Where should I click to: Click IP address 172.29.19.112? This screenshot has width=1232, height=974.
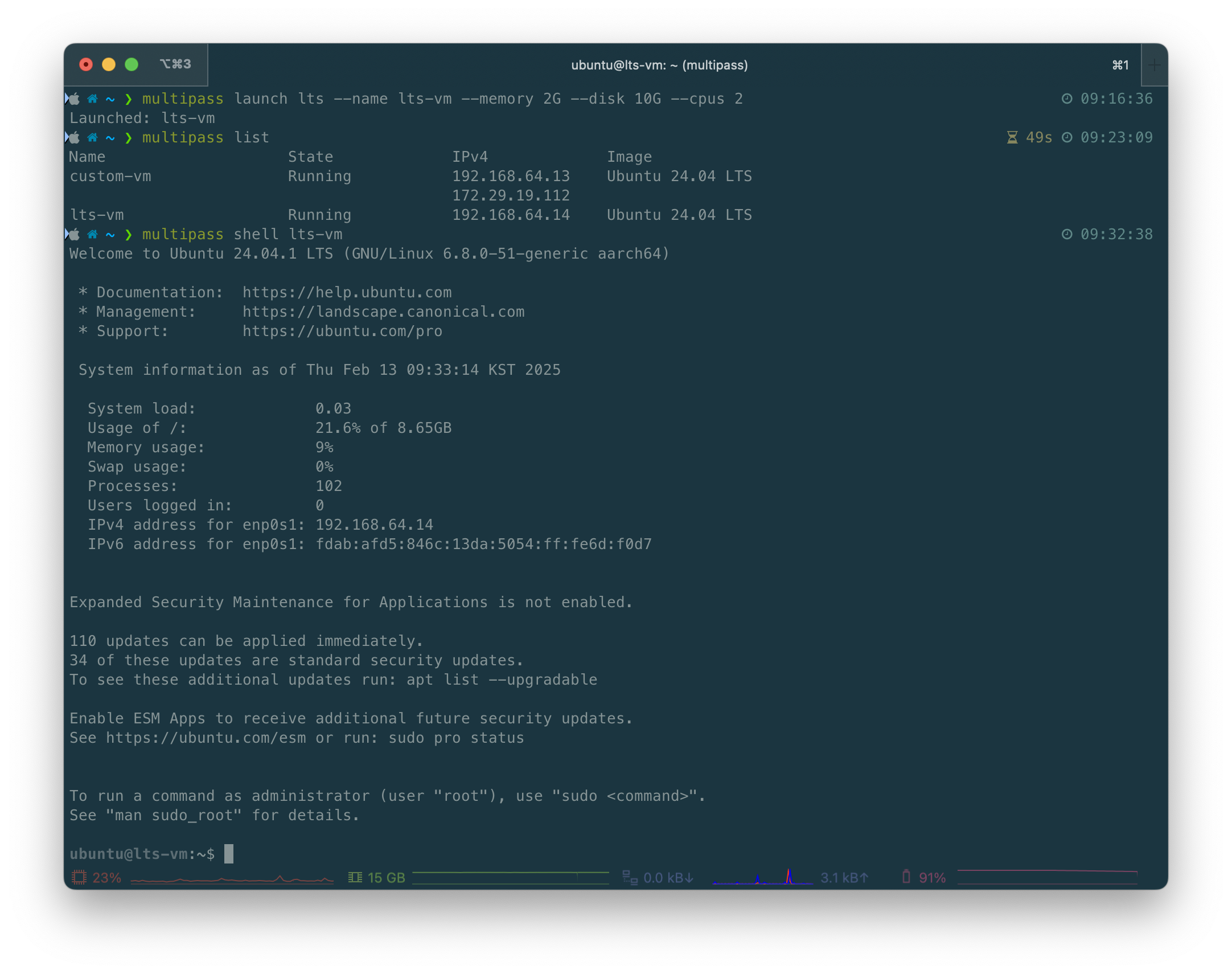pyautogui.click(x=511, y=195)
